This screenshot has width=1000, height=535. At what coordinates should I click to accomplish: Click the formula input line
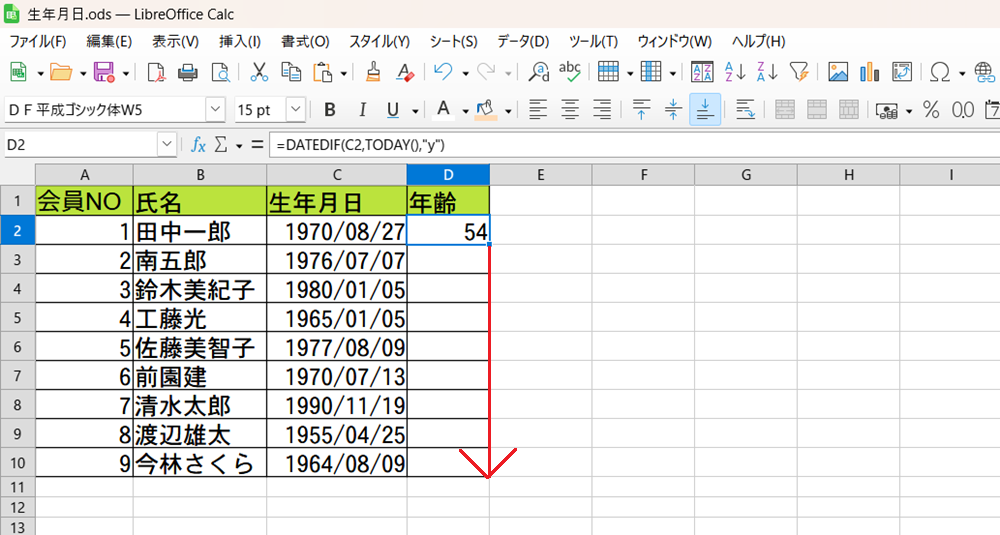click(635, 145)
